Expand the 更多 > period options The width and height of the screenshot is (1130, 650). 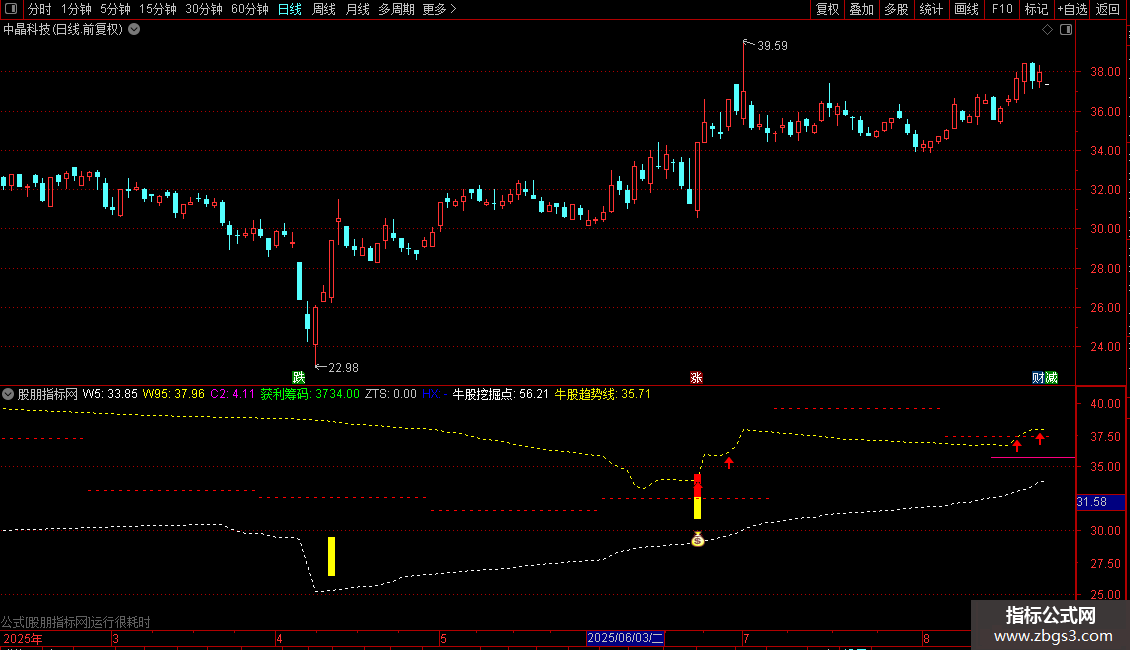tap(440, 9)
